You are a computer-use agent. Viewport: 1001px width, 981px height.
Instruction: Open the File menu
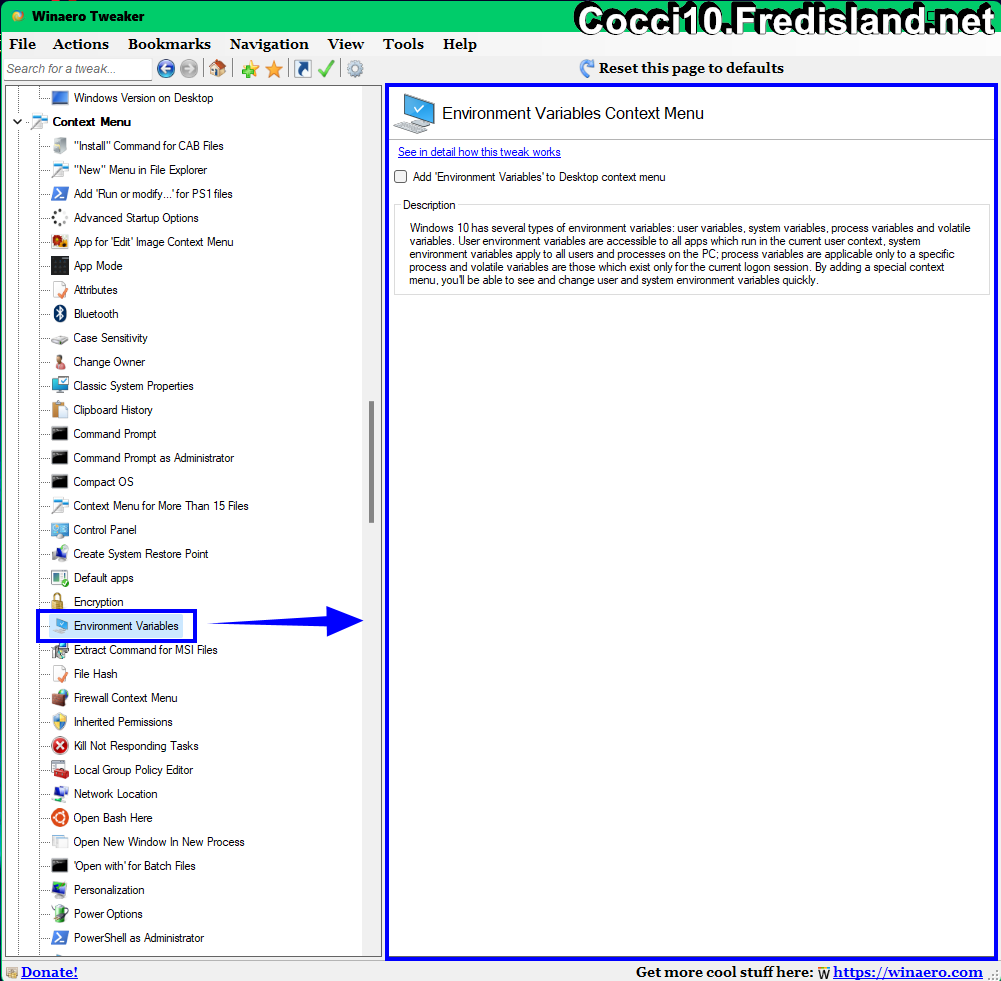(x=22, y=44)
